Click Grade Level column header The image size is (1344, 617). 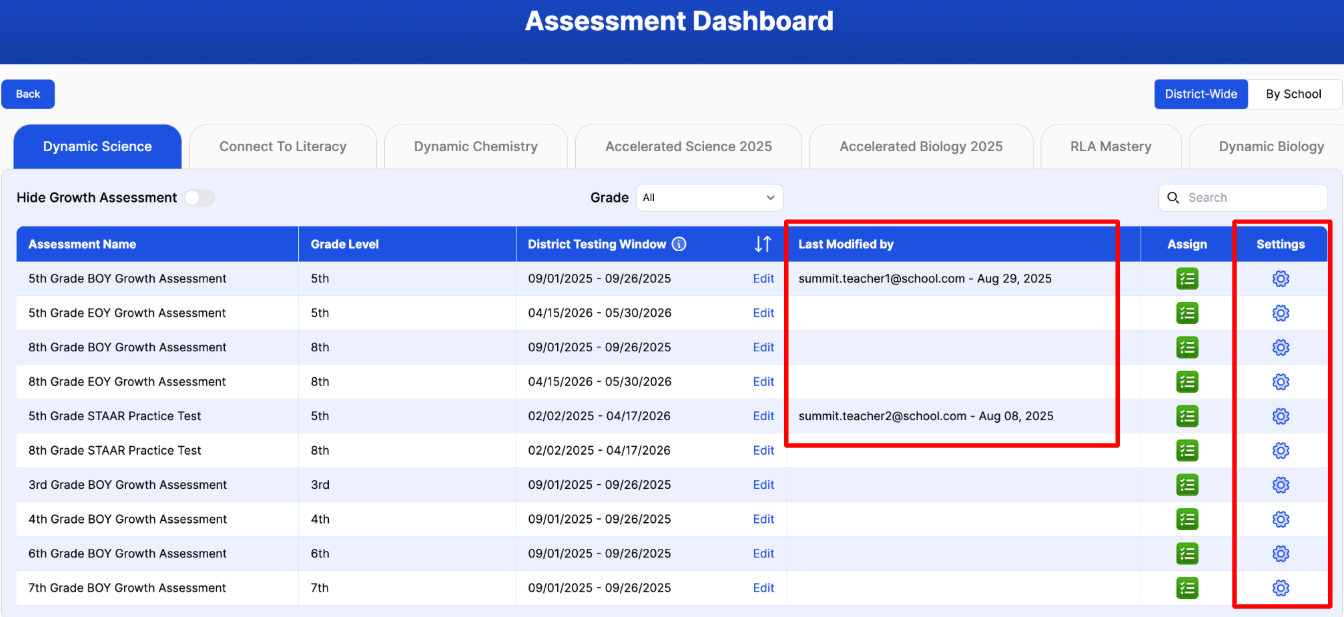click(407, 244)
